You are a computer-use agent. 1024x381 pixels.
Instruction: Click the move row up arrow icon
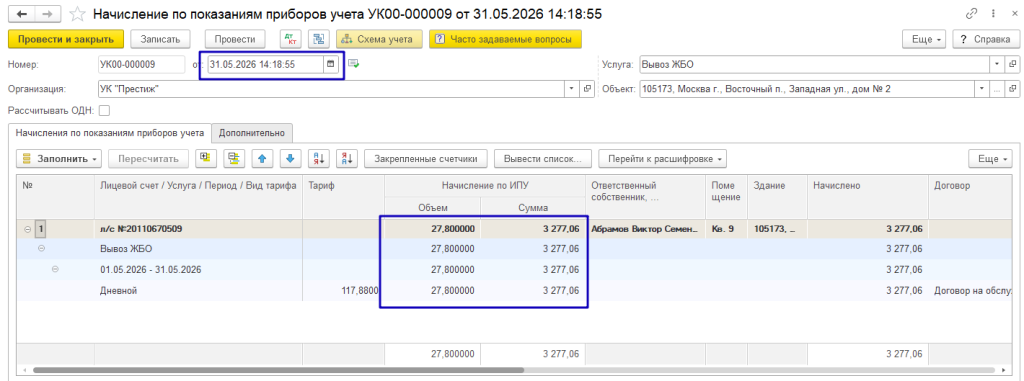tap(263, 158)
